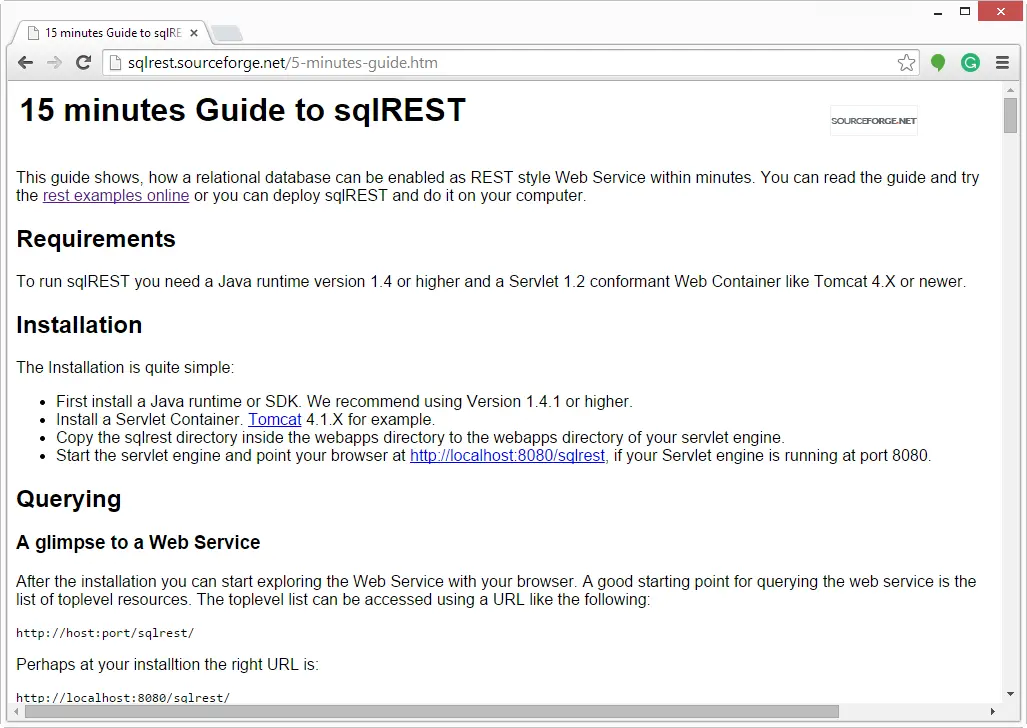Viewport: 1027px width, 728px height.
Task: Open the rest examples online link
Action: pos(116,196)
